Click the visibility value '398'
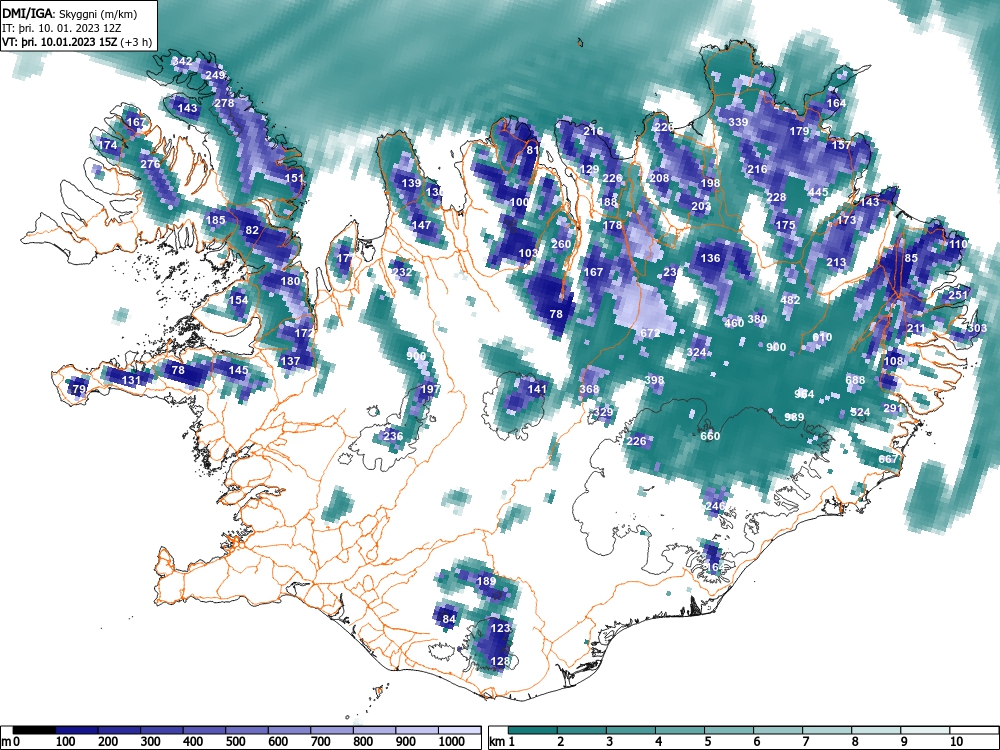Screen dimensions: 1000x750 point(654,380)
